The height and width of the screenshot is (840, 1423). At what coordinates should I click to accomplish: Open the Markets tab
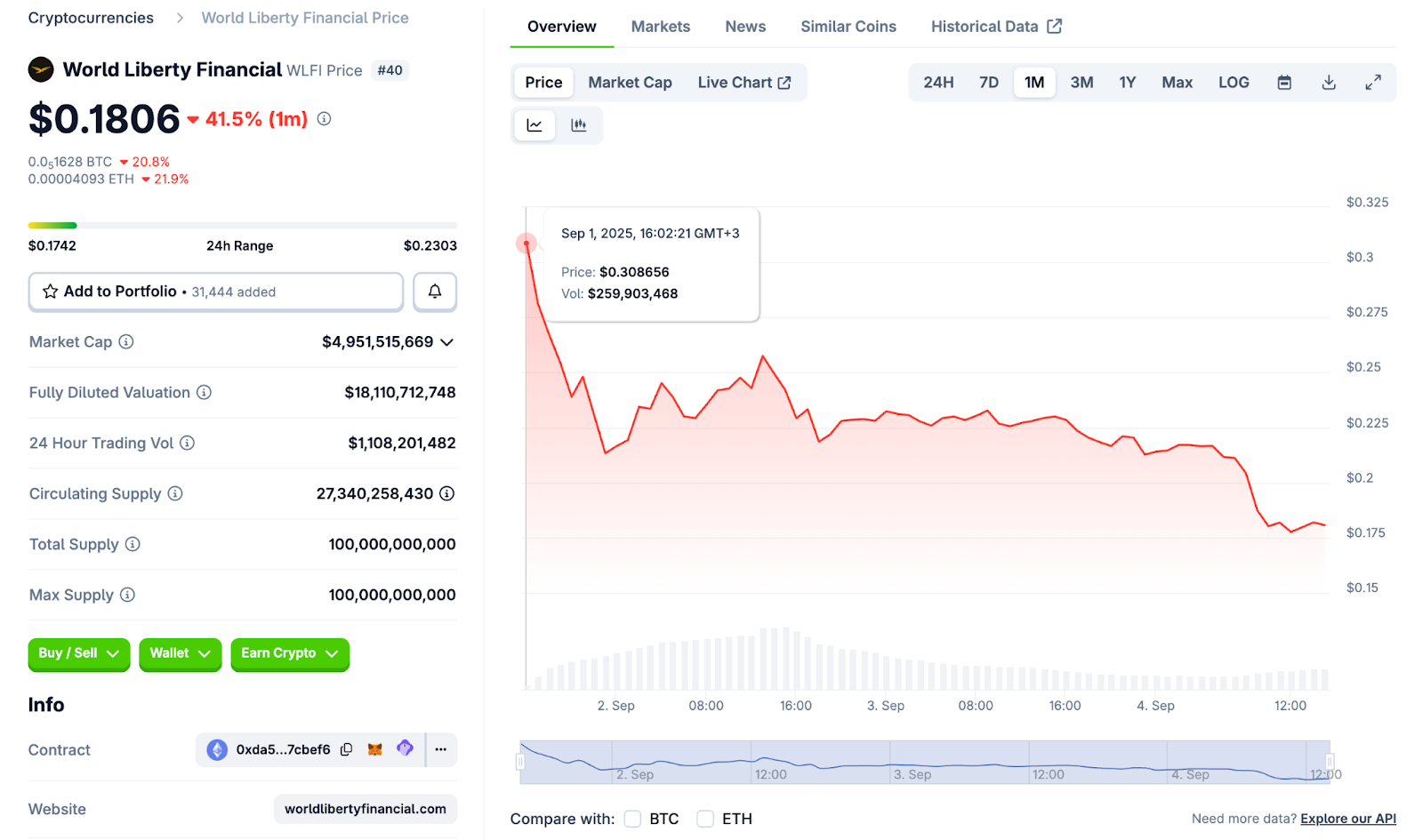661,27
